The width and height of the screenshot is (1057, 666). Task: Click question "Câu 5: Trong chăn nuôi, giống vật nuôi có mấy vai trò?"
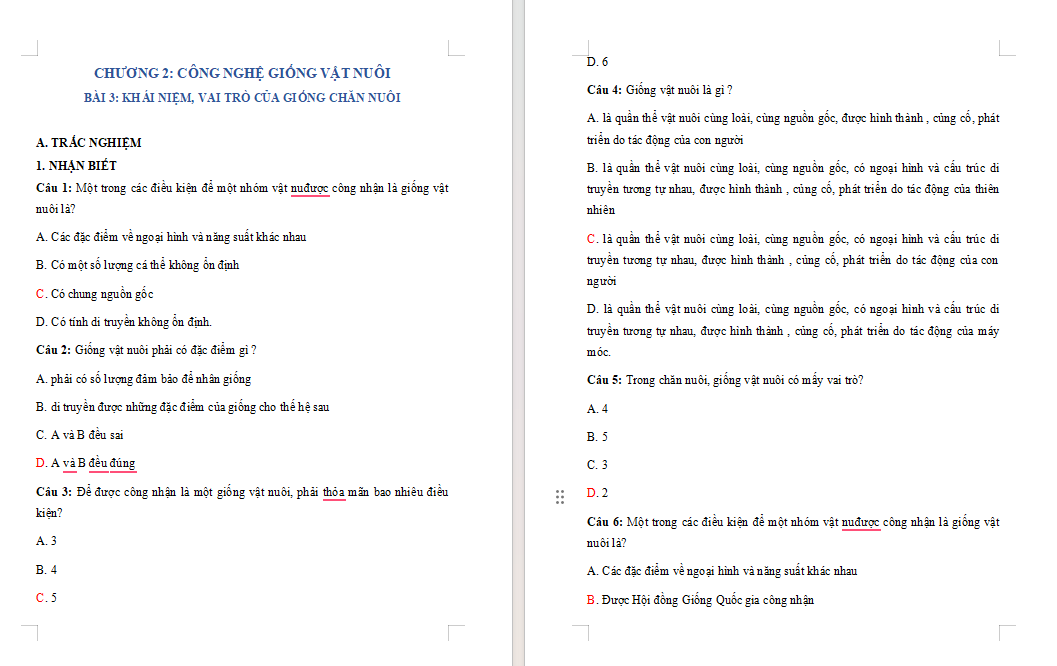tap(725, 380)
